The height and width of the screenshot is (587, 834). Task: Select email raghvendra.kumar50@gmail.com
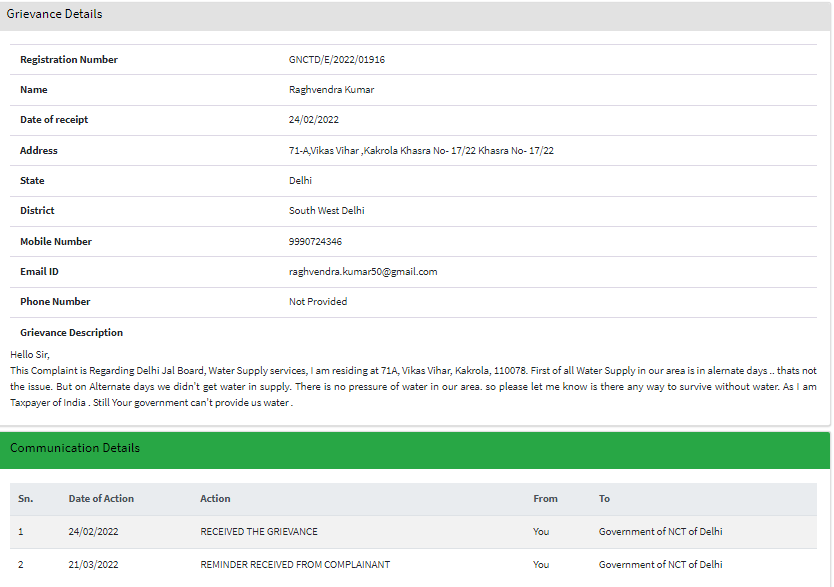click(x=363, y=272)
